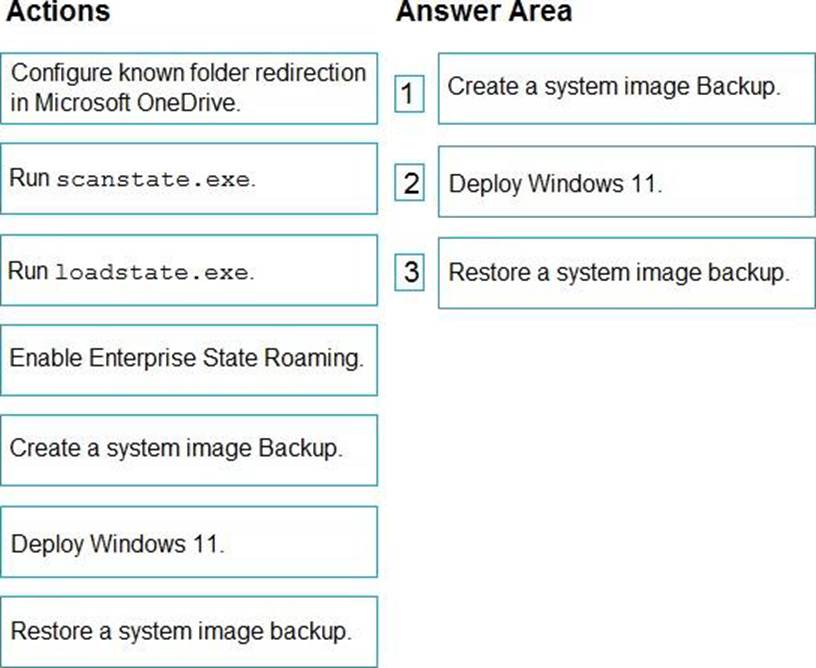Click the words "in Microsoft OneDrive"
Image resolution: width=816 pixels, height=668 pixels.
(125, 103)
